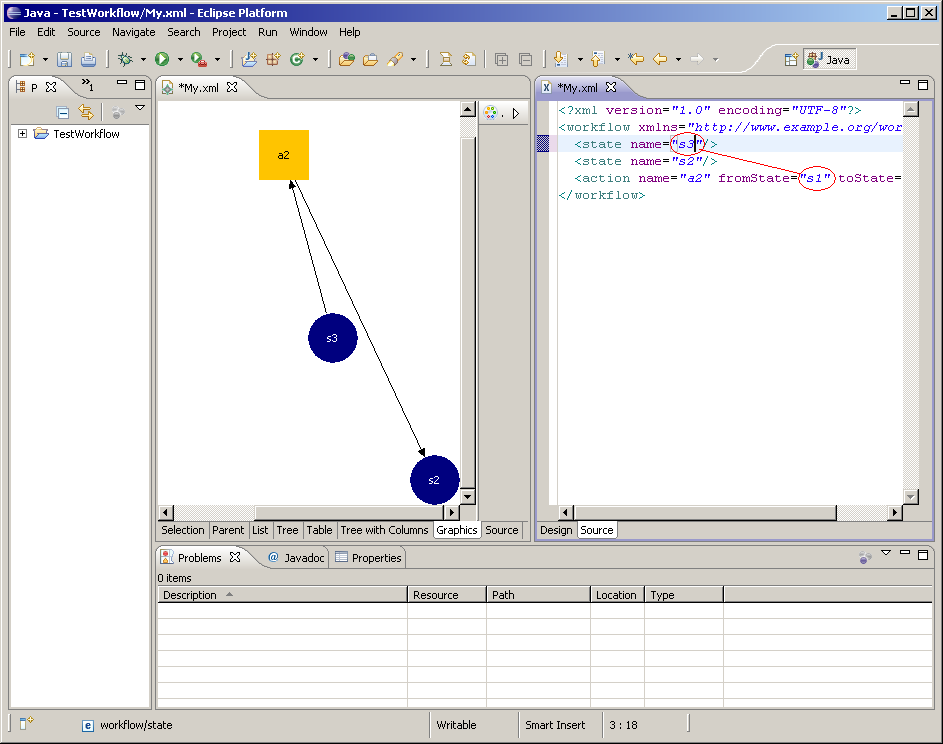
Task: Open the Navigate menu
Action: tap(133, 32)
